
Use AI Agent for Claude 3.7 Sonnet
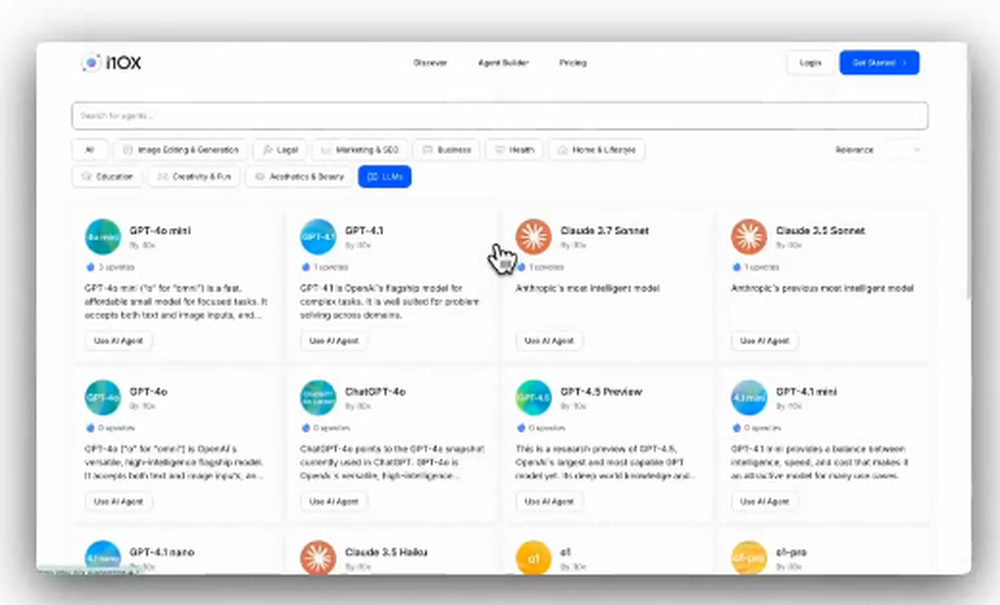pyautogui.click(x=549, y=341)
